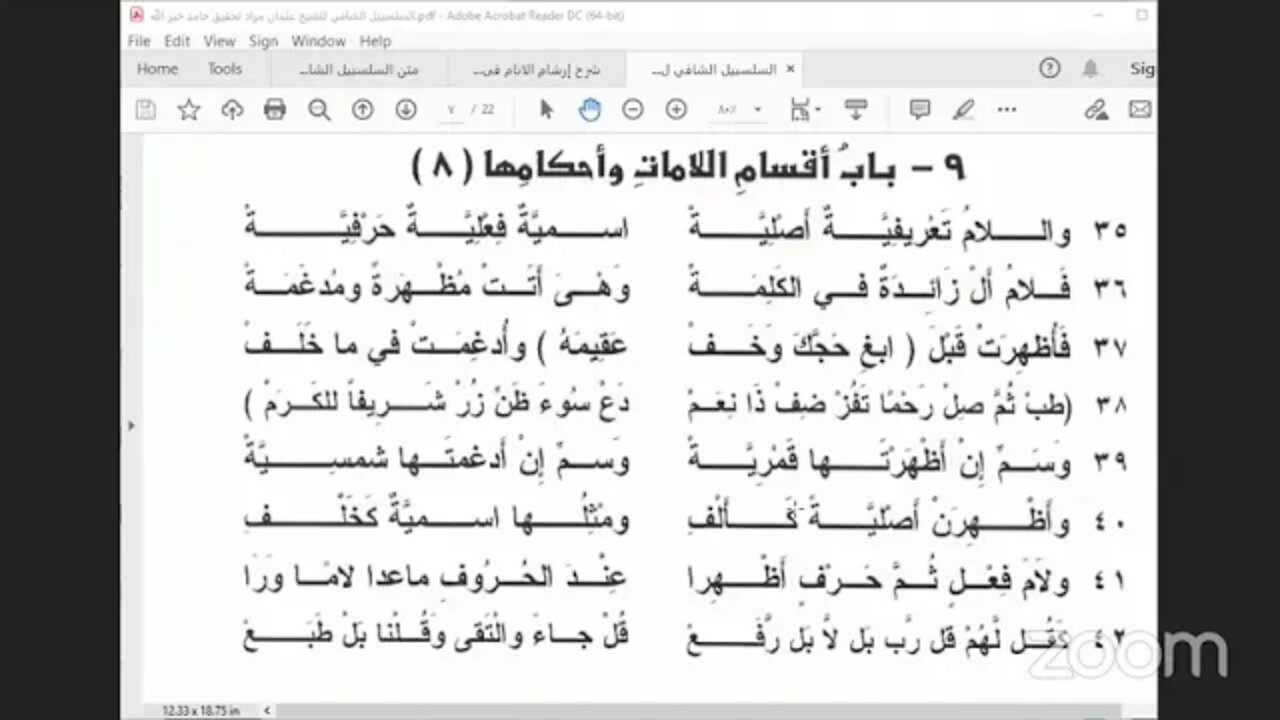Image resolution: width=1280 pixels, height=720 pixels.
Task: Send file by email envelope icon
Action: tap(1140, 110)
